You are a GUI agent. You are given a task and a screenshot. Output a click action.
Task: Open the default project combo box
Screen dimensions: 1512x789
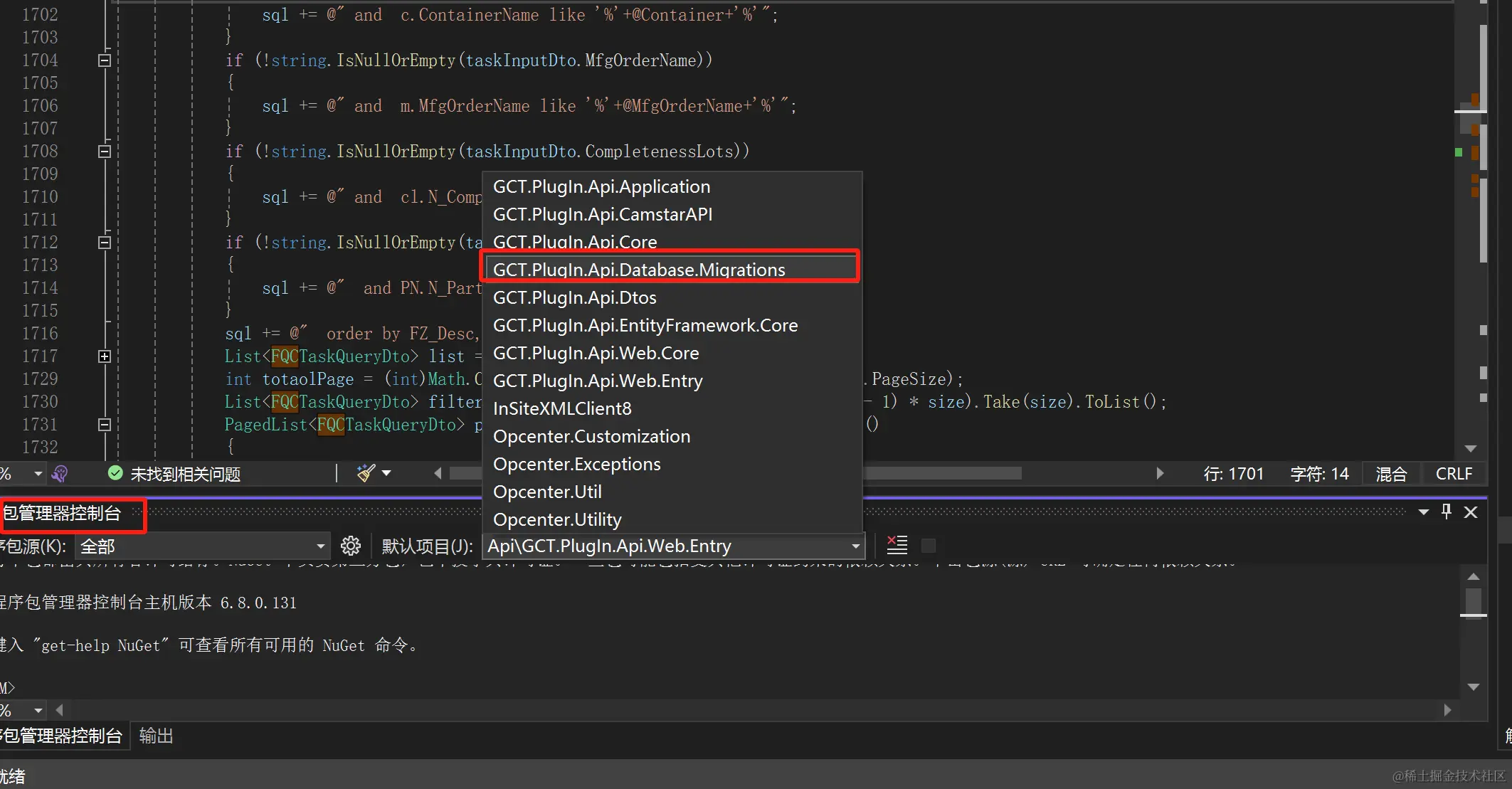point(855,546)
